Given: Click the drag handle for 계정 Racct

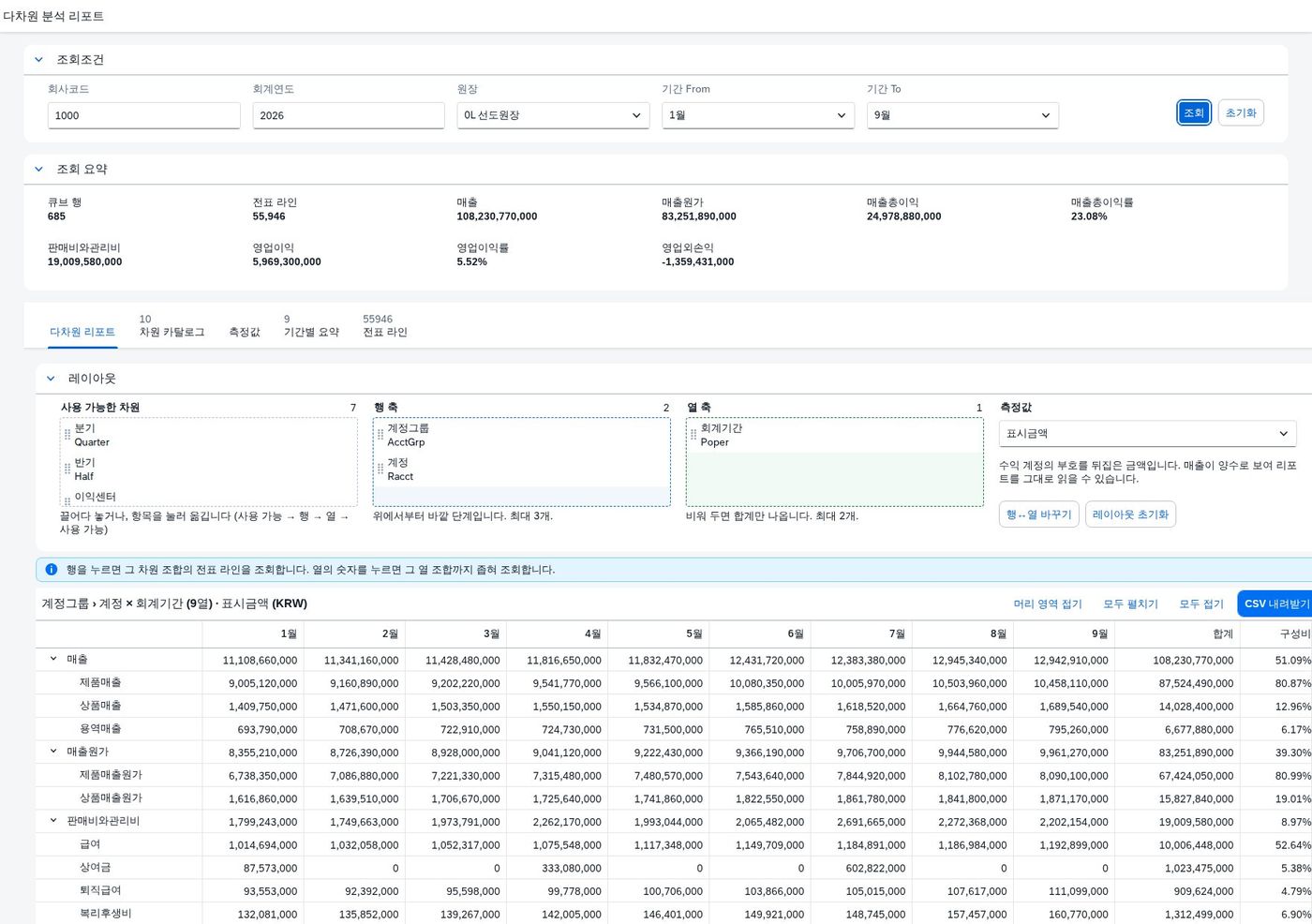Looking at the screenshot, I should 380,469.
